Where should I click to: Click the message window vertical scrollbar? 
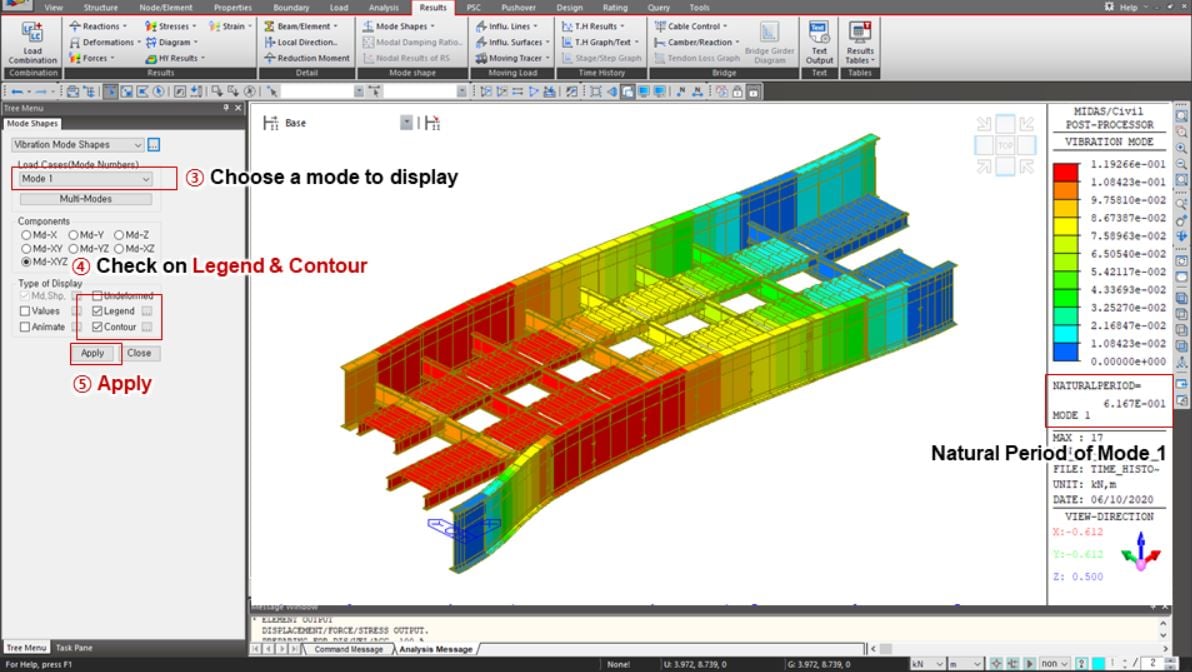click(1163, 629)
